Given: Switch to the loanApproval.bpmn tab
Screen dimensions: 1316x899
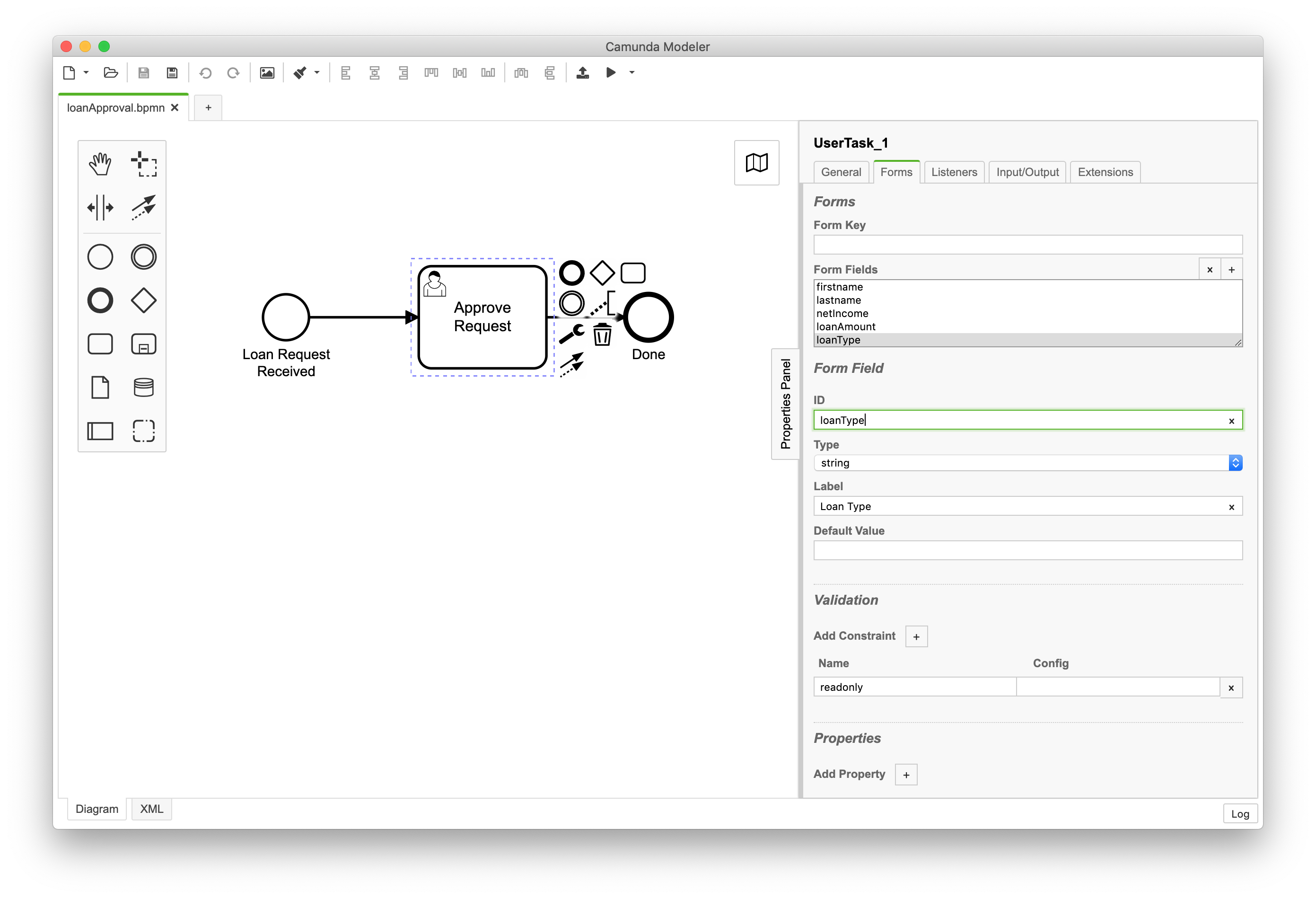Looking at the screenshot, I should 115,107.
